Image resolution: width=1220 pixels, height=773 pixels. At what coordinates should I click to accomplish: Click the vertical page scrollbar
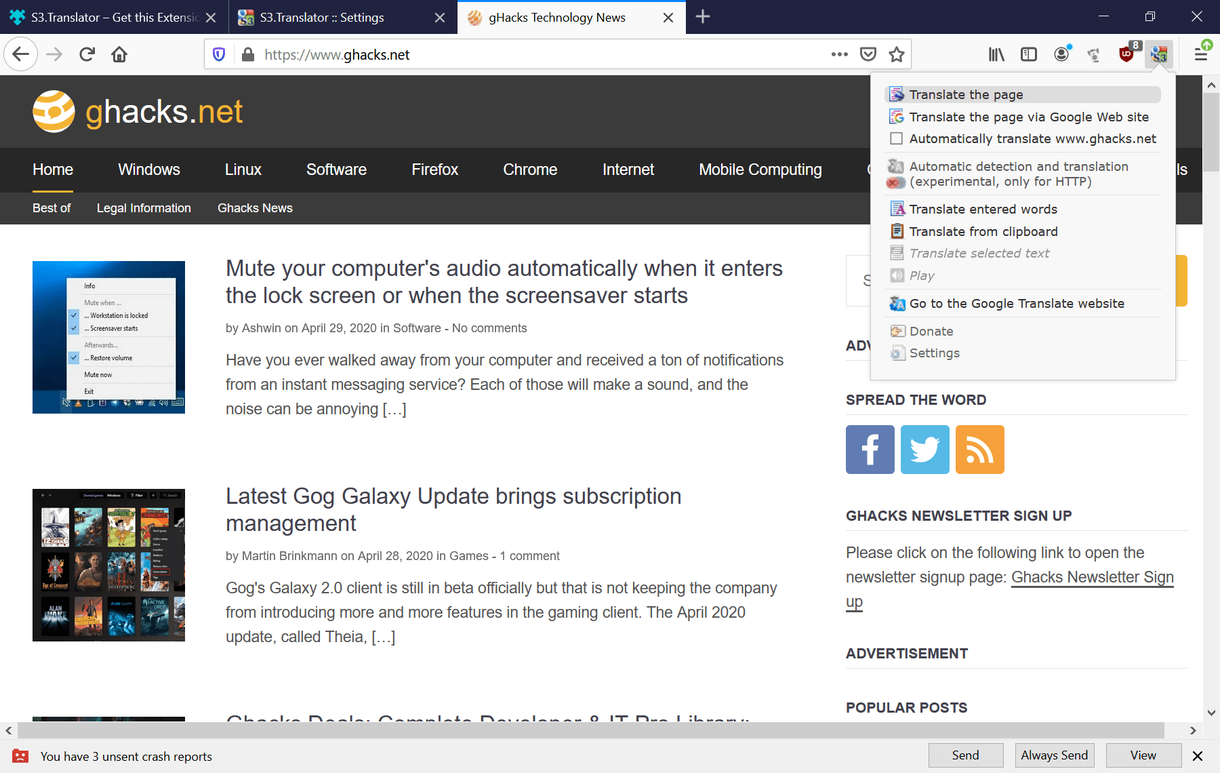[x=1211, y=400]
